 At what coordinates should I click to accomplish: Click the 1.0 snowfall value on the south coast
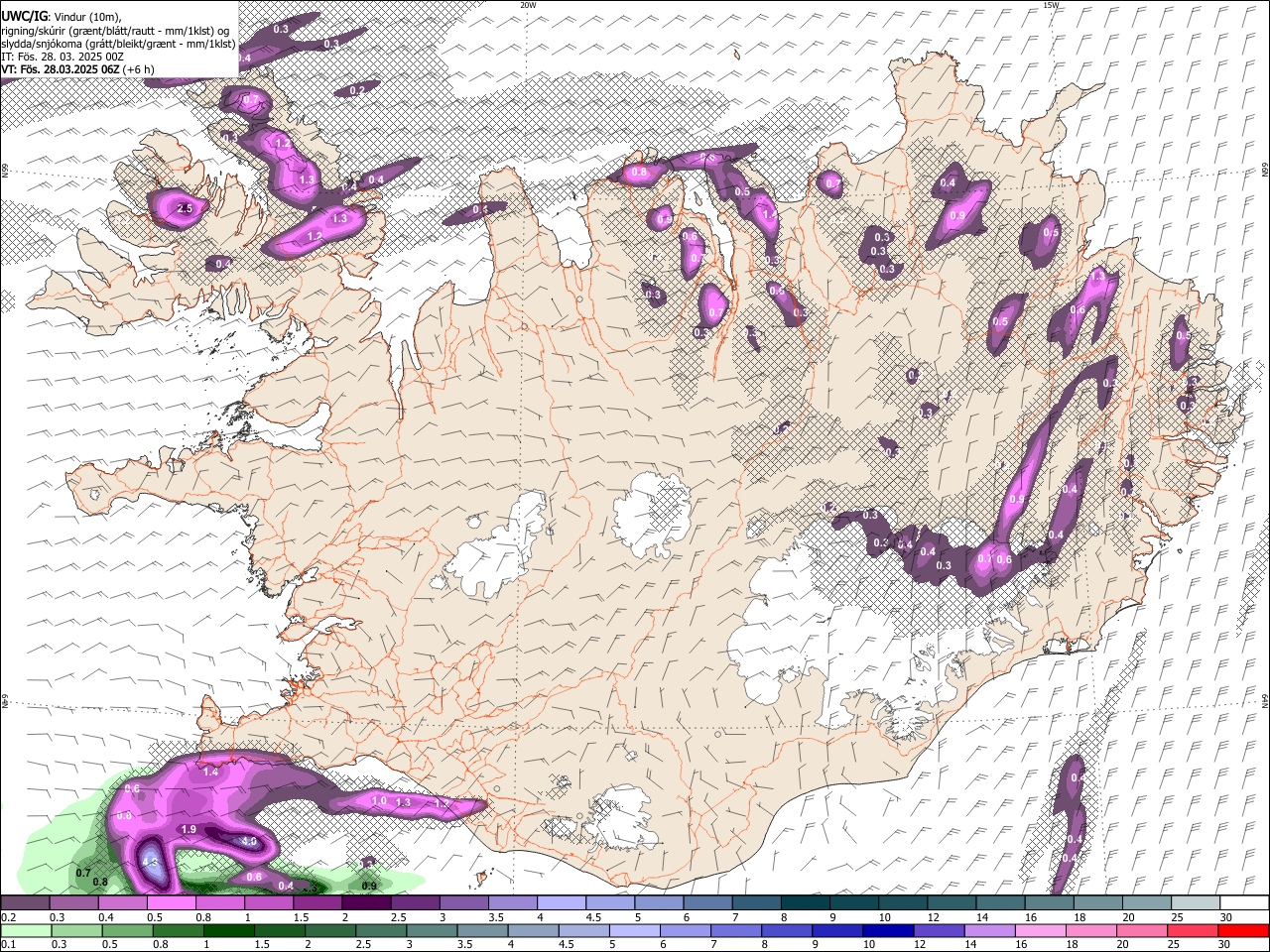pyautogui.click(x=379, y=800)
